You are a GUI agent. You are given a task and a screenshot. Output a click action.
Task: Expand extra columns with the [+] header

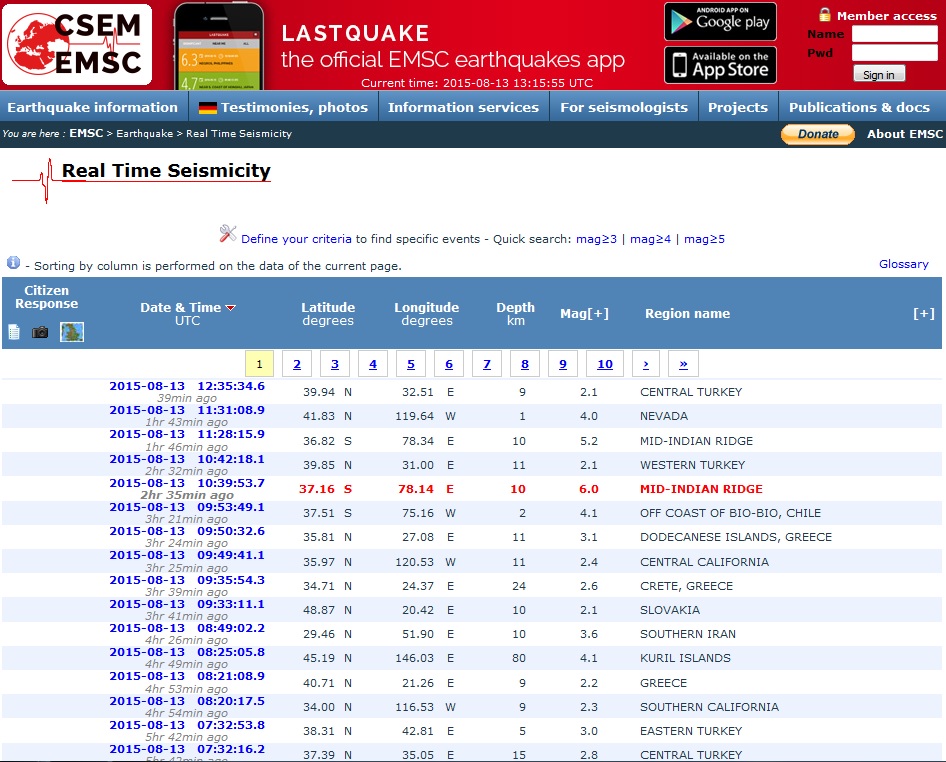924,314
